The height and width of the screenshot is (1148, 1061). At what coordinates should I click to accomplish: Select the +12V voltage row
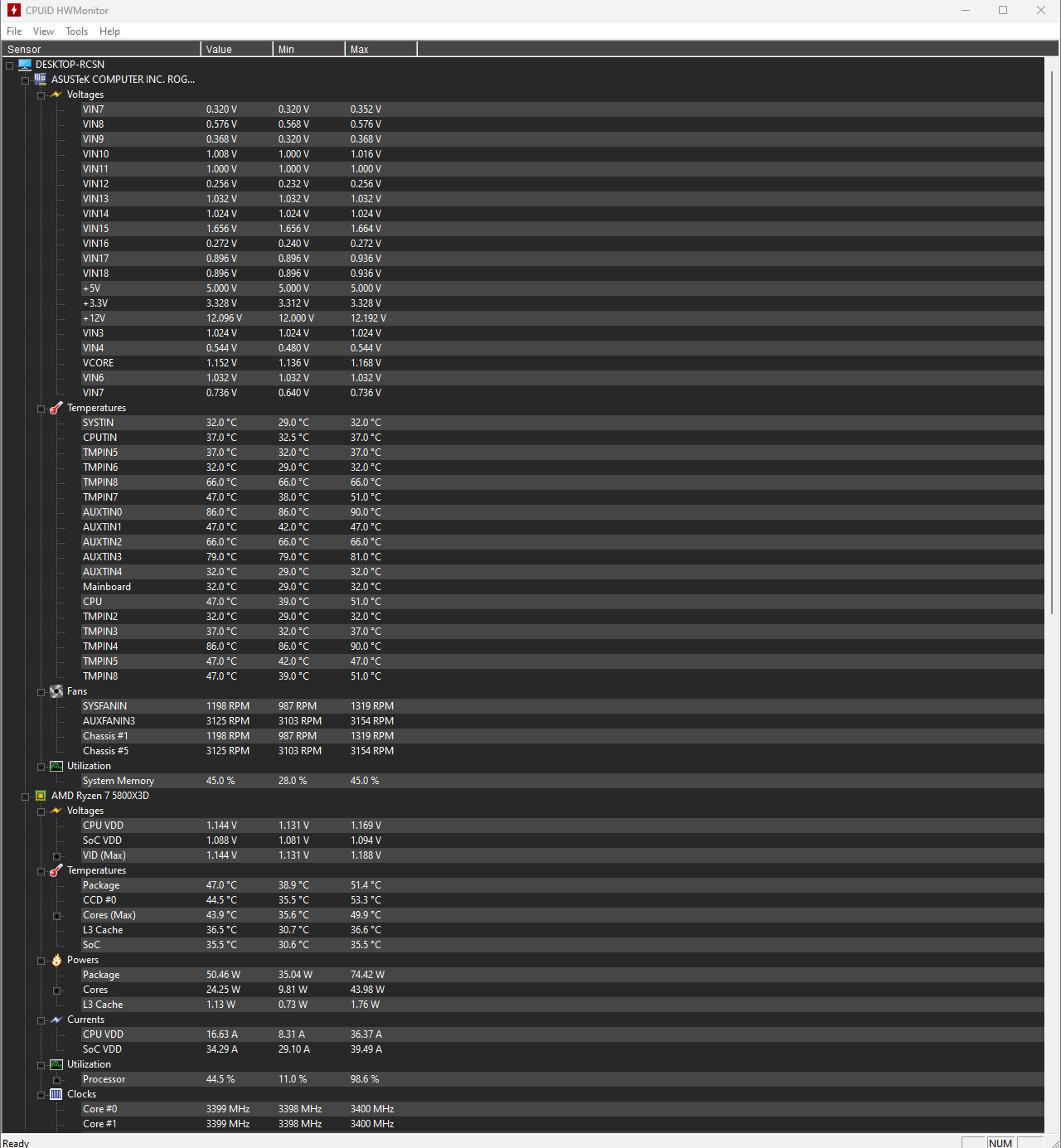pos(563,318)
